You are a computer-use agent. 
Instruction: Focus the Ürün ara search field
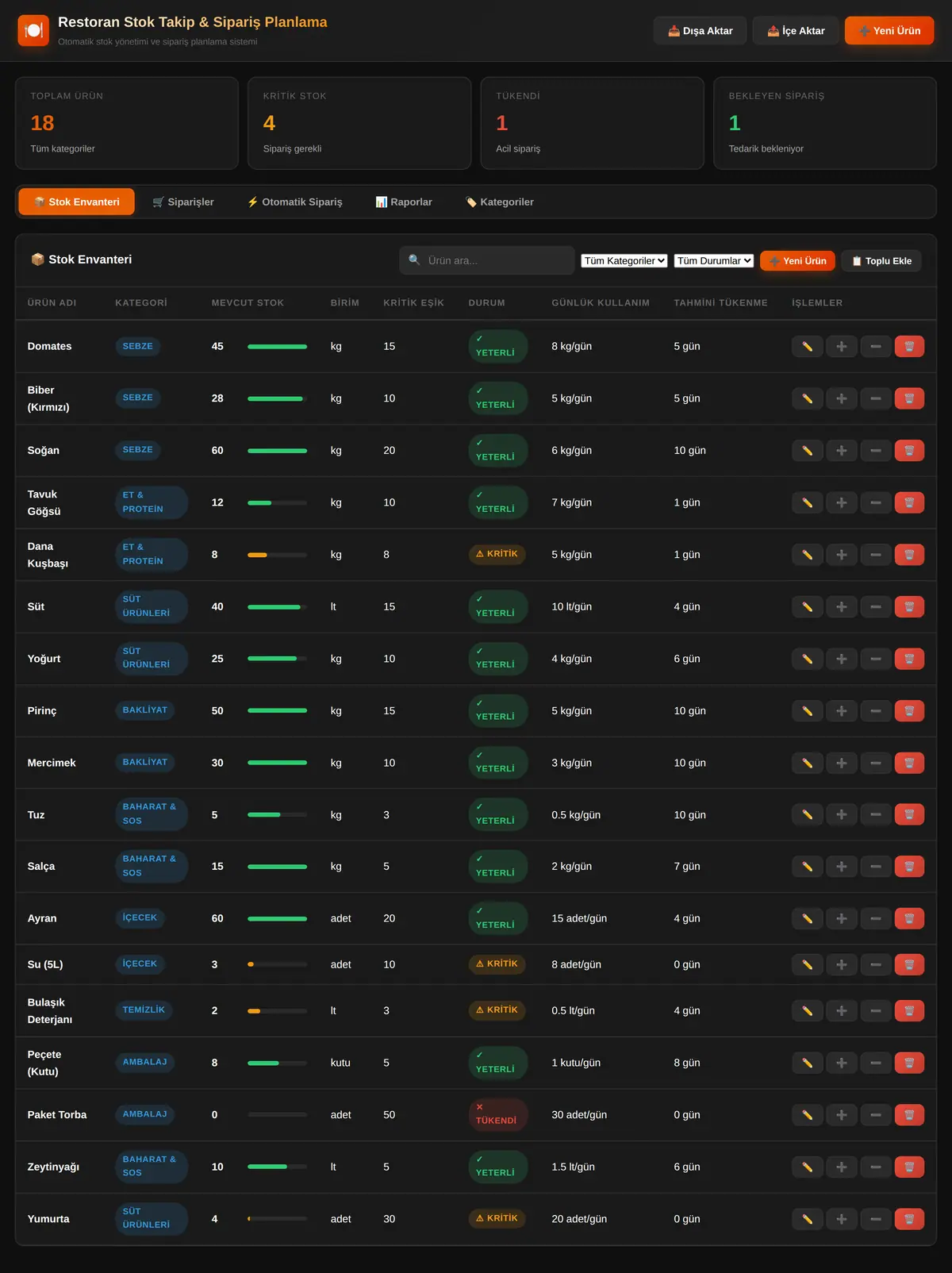click(487, 260)
